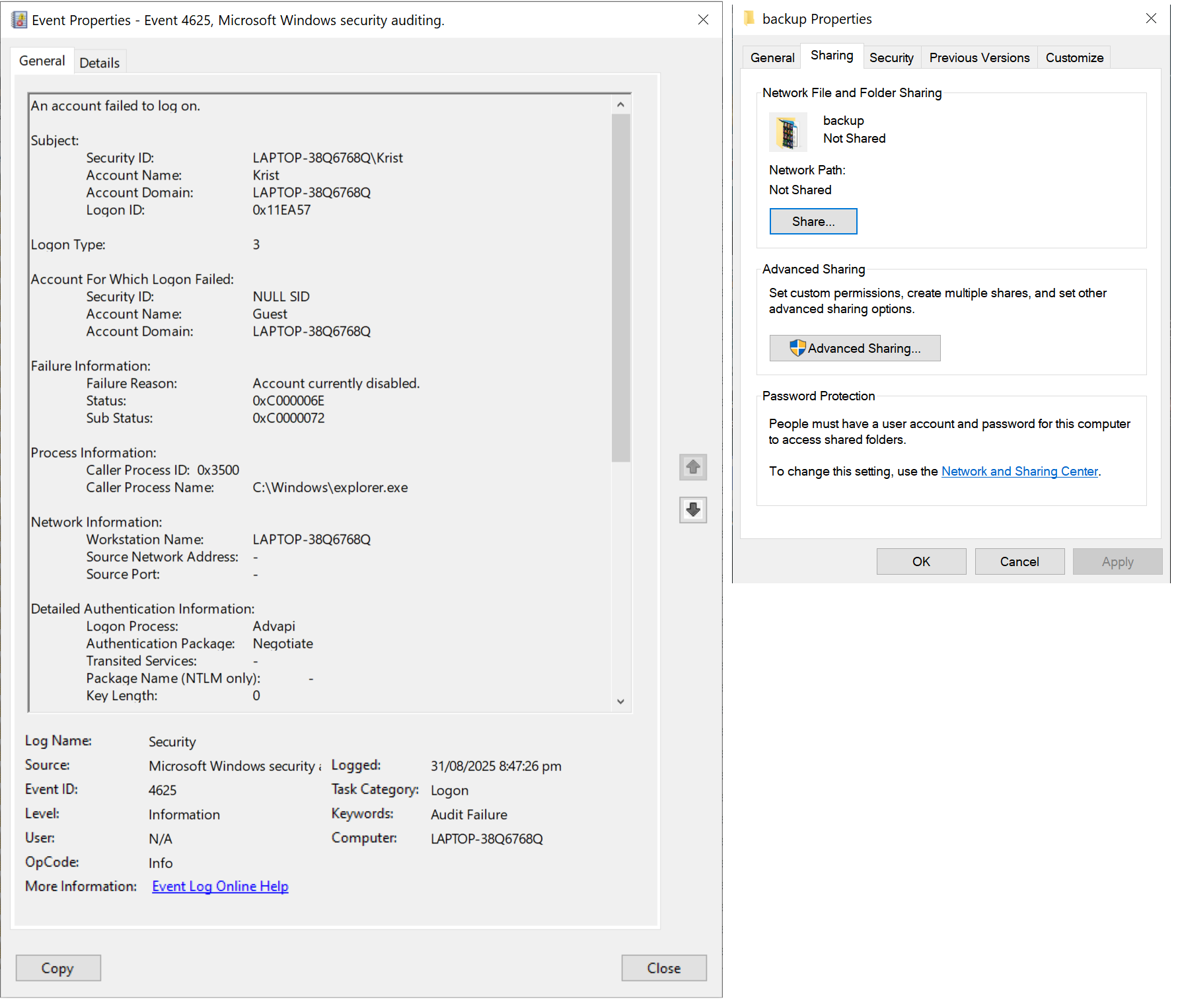Click the scroll-up arrow in the event description

(620, 104)
